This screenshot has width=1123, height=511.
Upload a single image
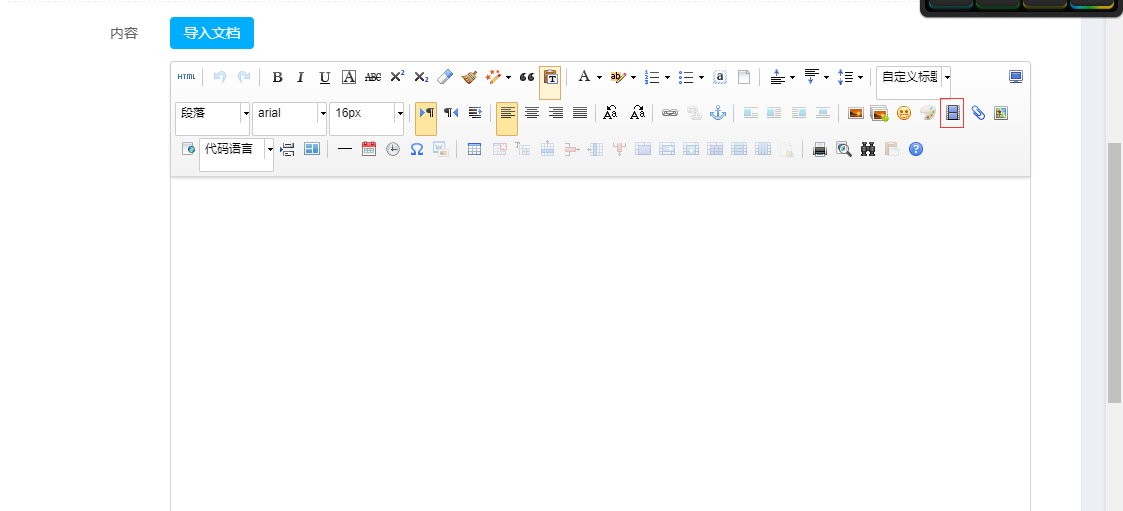point(855,113)
